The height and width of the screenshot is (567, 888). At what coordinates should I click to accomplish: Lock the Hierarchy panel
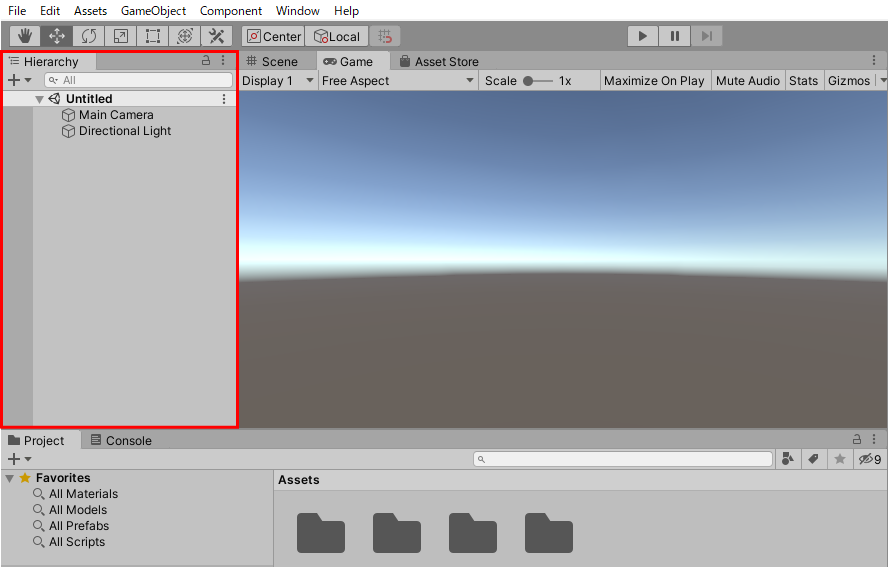click(x=206, y=60)
